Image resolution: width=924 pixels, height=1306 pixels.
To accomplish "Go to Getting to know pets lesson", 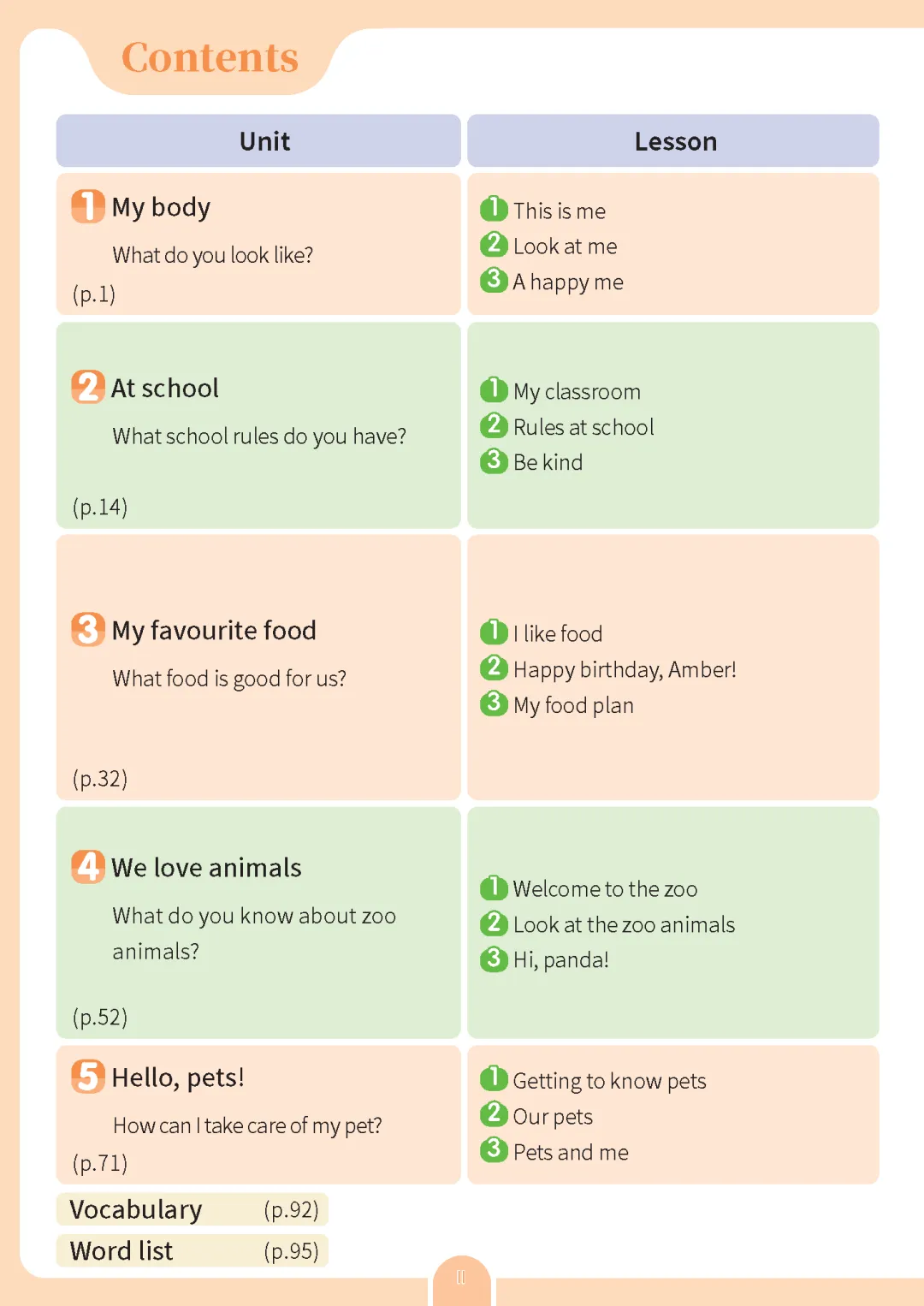I will (609, 1081).
